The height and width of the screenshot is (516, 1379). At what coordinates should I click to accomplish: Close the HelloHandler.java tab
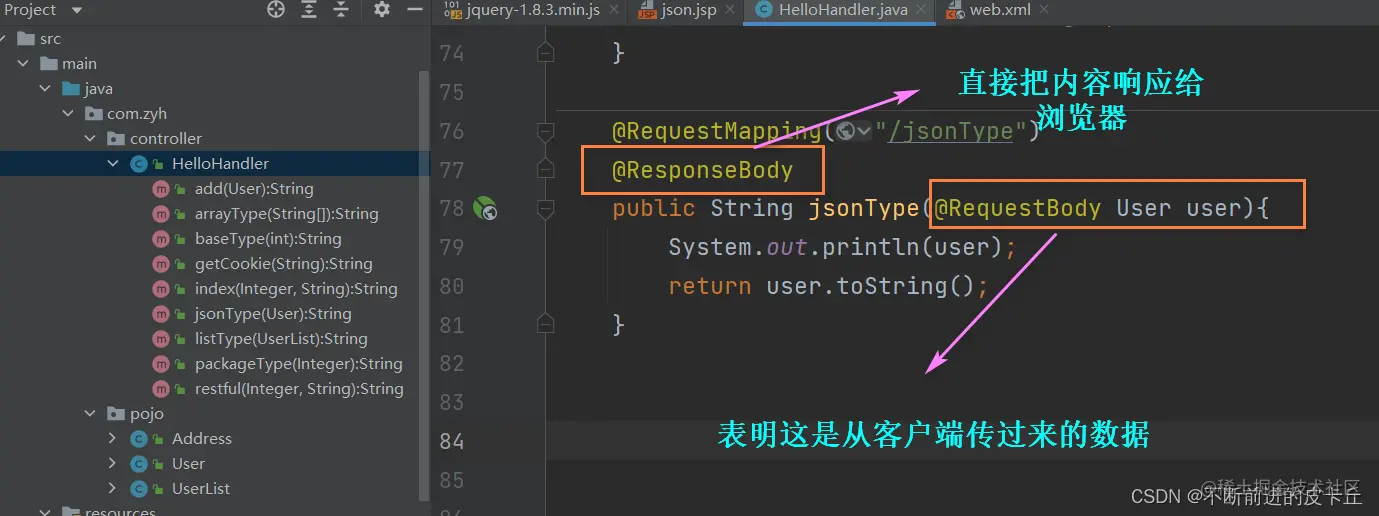tap(921, 10)
